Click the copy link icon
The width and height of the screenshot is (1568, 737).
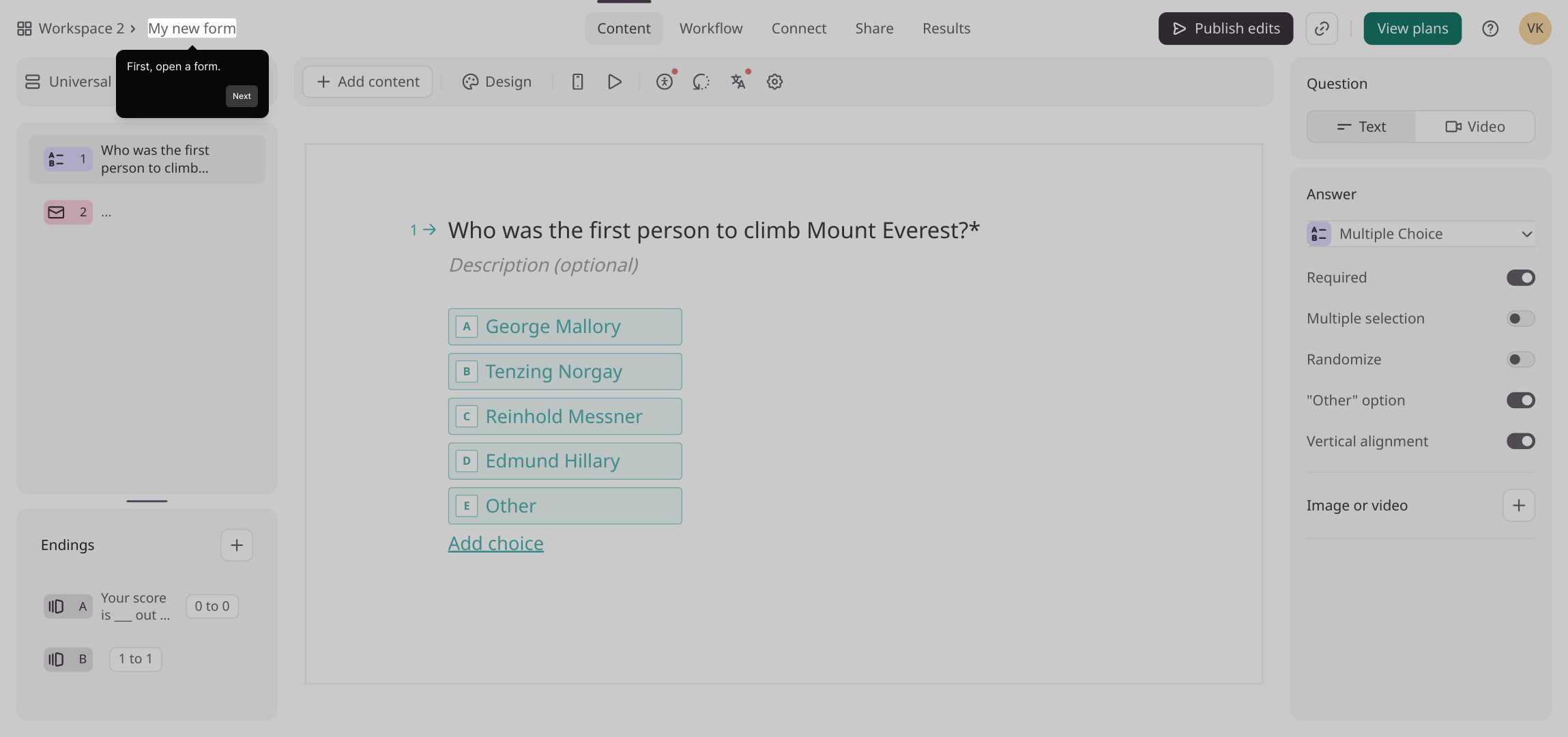(1322, 29)
